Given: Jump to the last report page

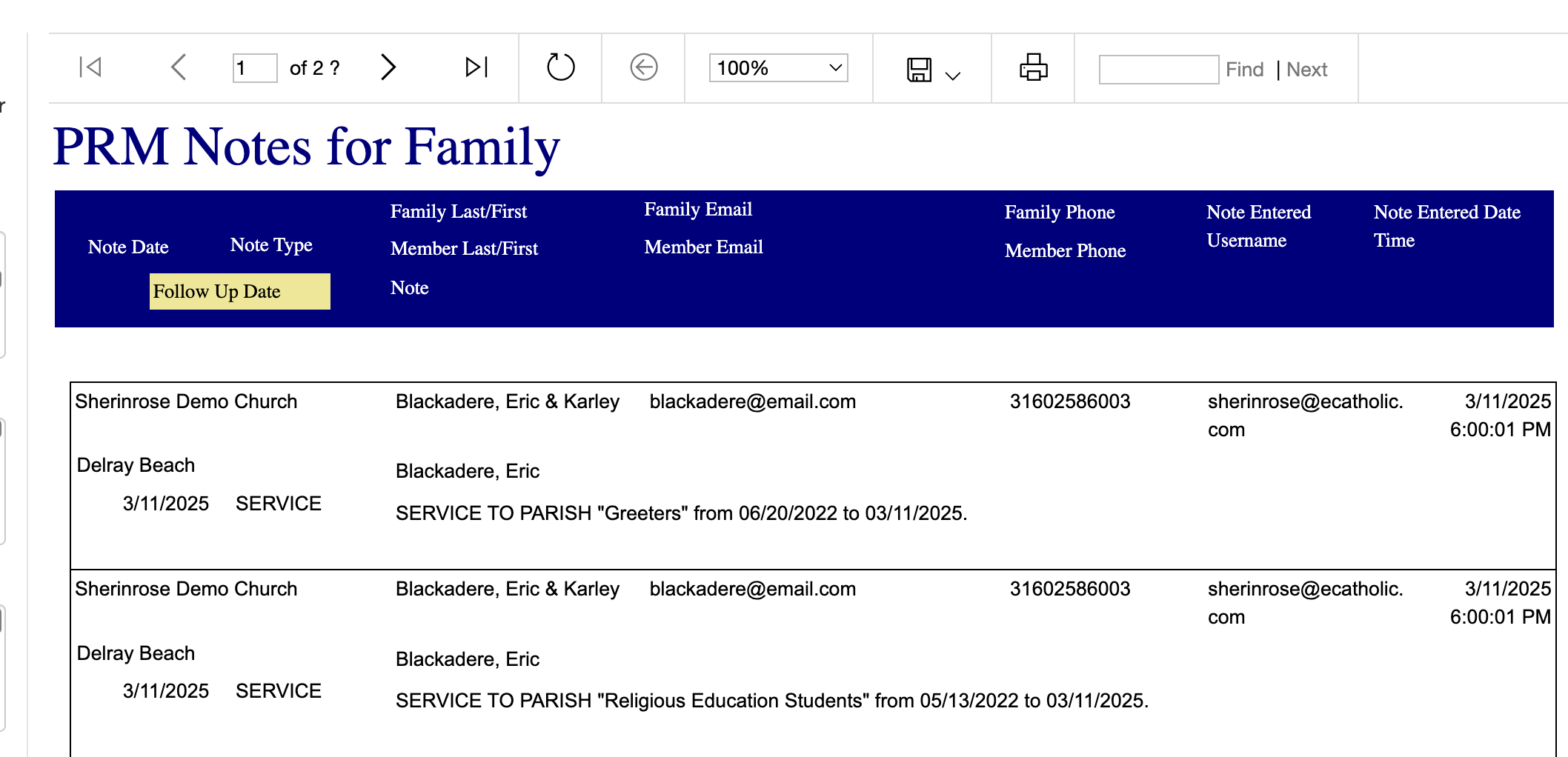Looking at the screenshot, I should [x=476, y=67].
